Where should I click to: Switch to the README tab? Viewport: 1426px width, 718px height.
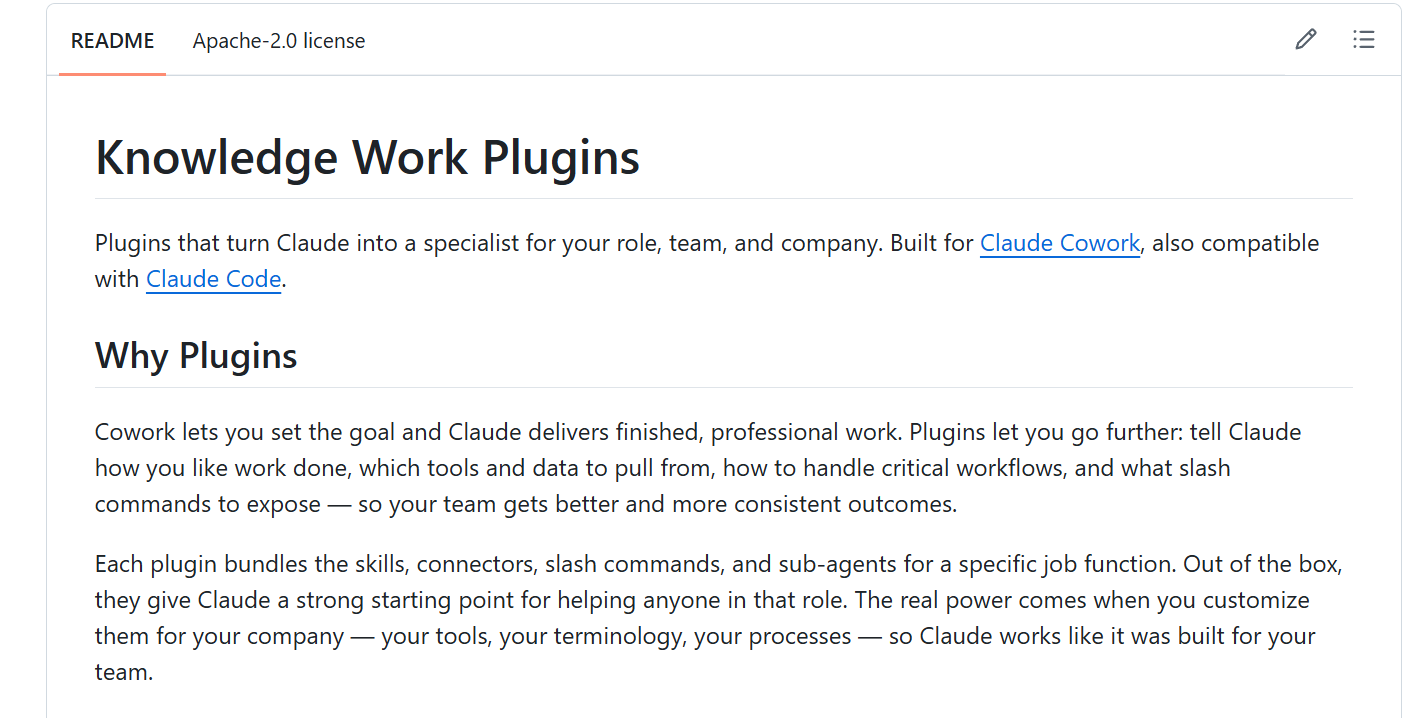point(112,41)
